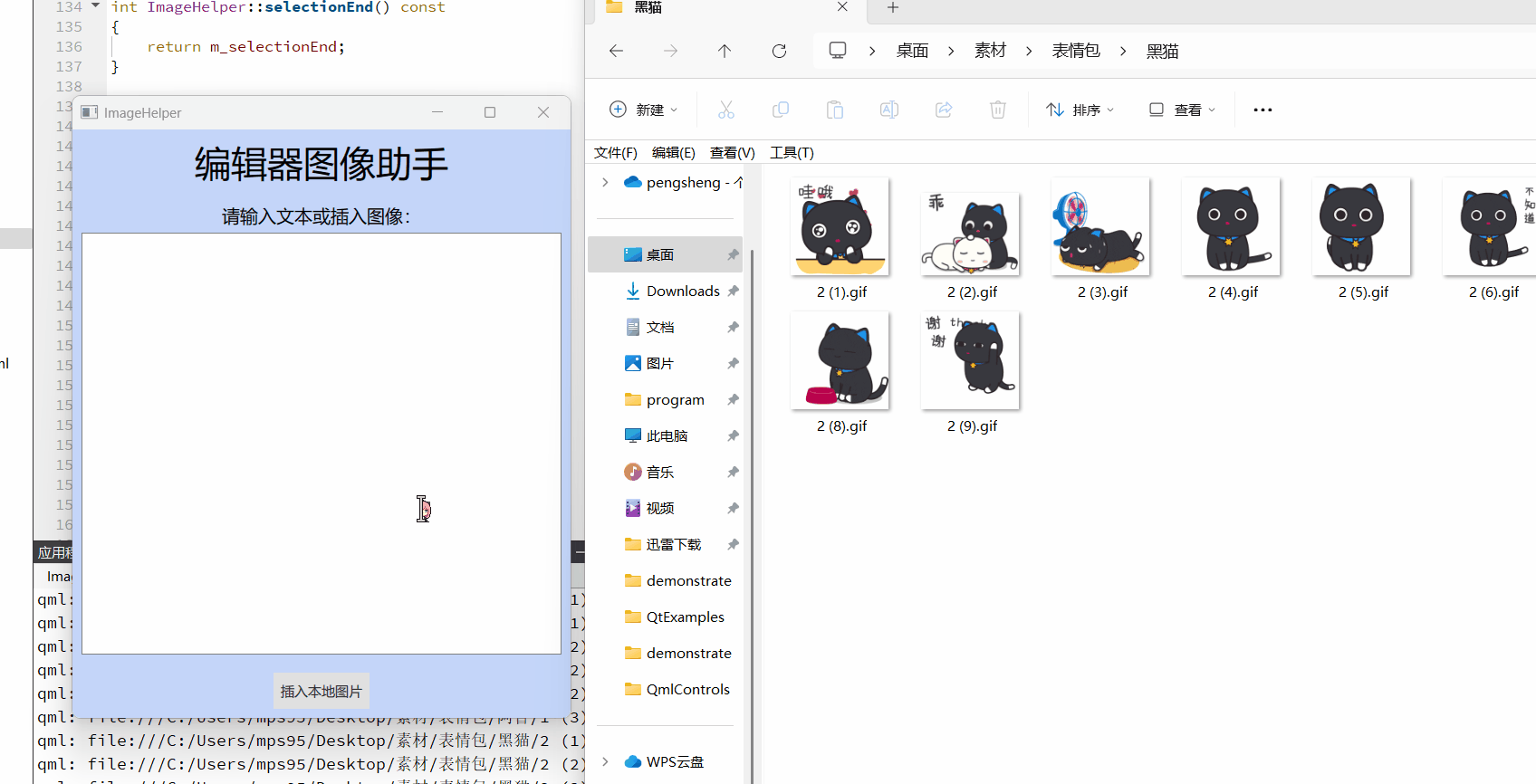Collapse line 134 code fold arrow
The width and height of the screenshot is (1536, 784).
pos(95,6)
